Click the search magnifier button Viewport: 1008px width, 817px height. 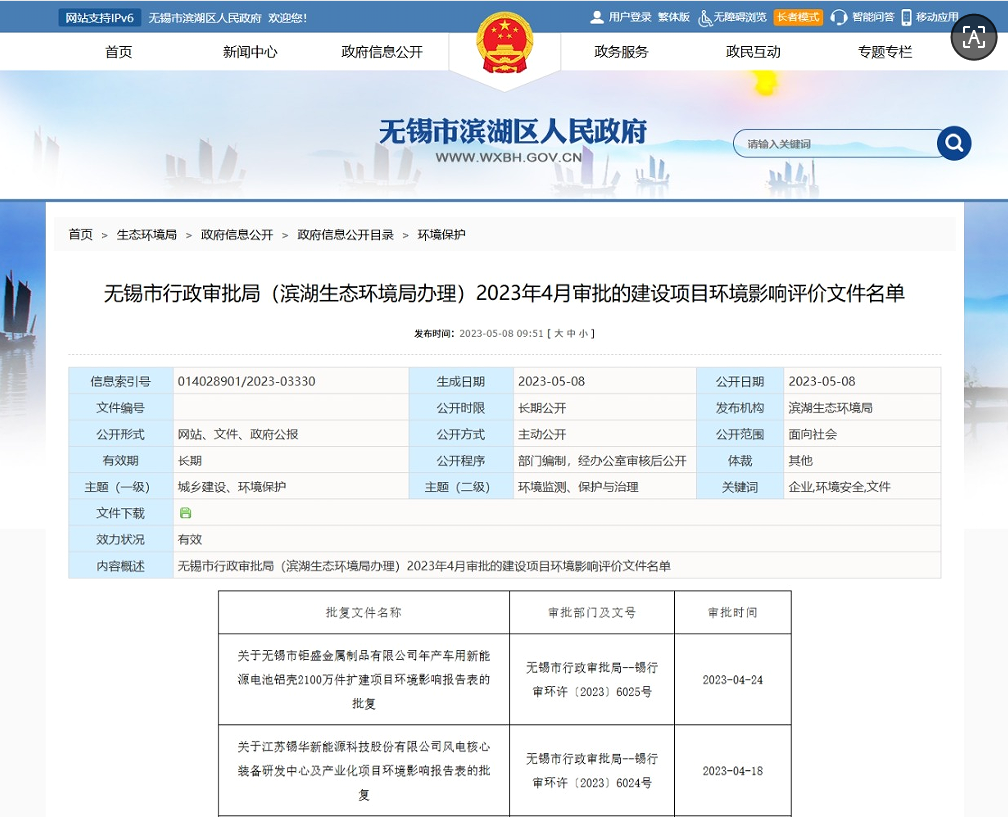point(954,143)
